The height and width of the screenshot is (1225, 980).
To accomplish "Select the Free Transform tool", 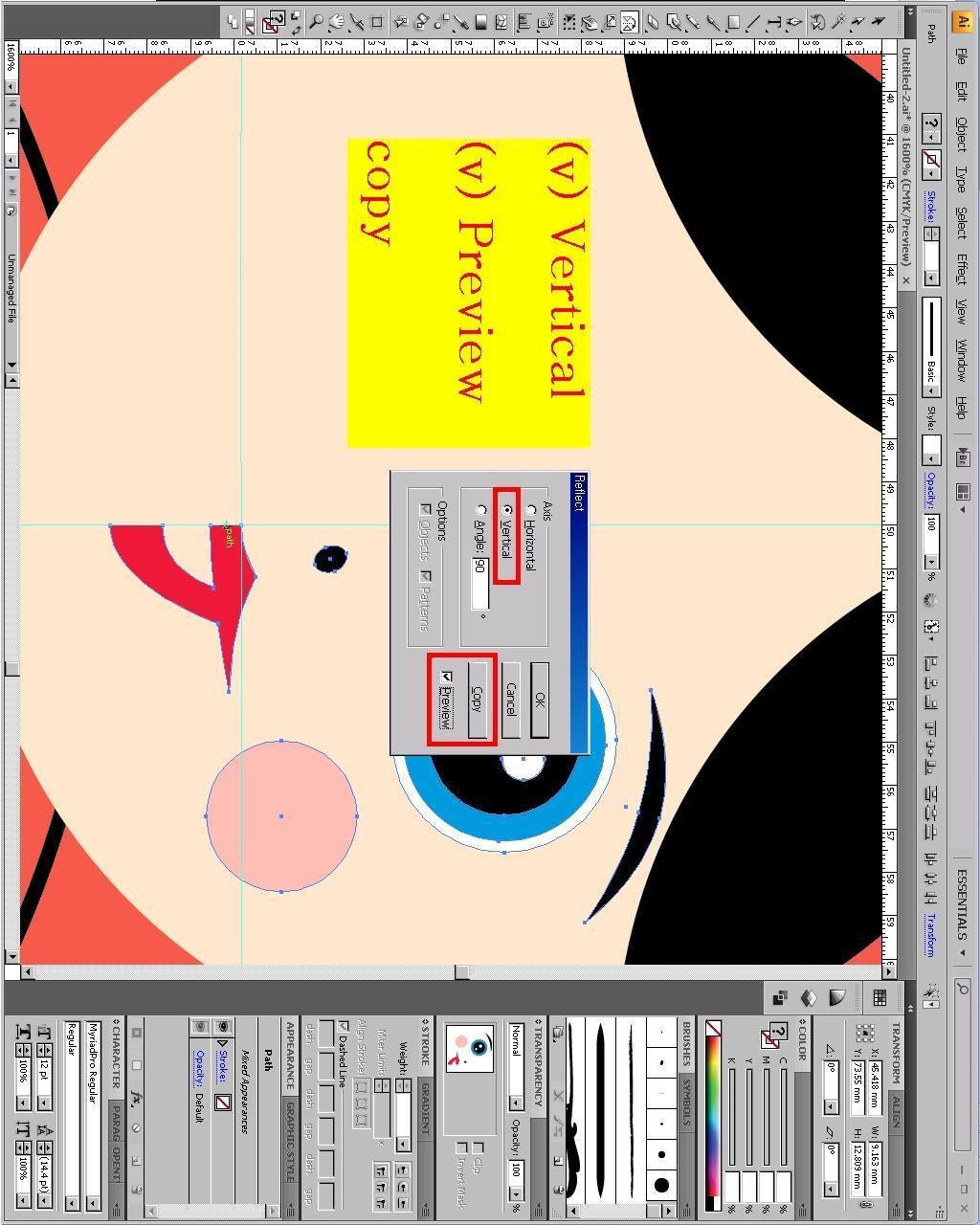I will [568, 21].
